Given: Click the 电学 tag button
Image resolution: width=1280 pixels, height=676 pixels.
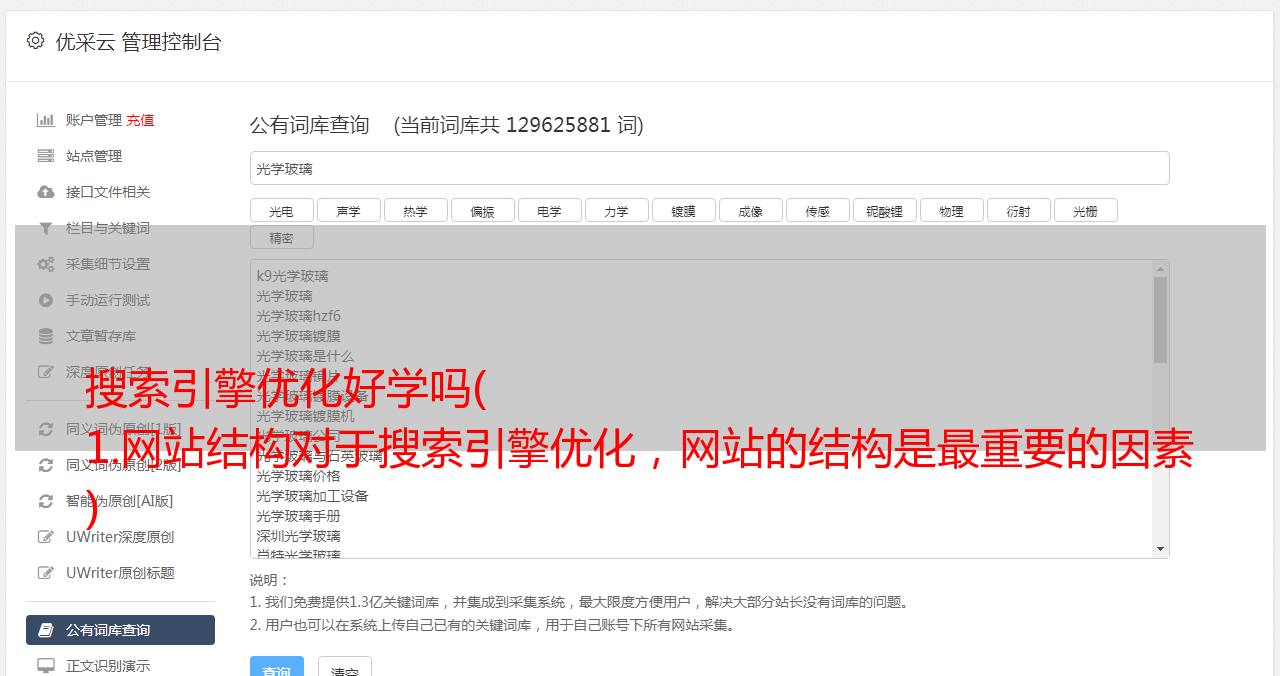Looking at the screenshot, I should [549, 210].
